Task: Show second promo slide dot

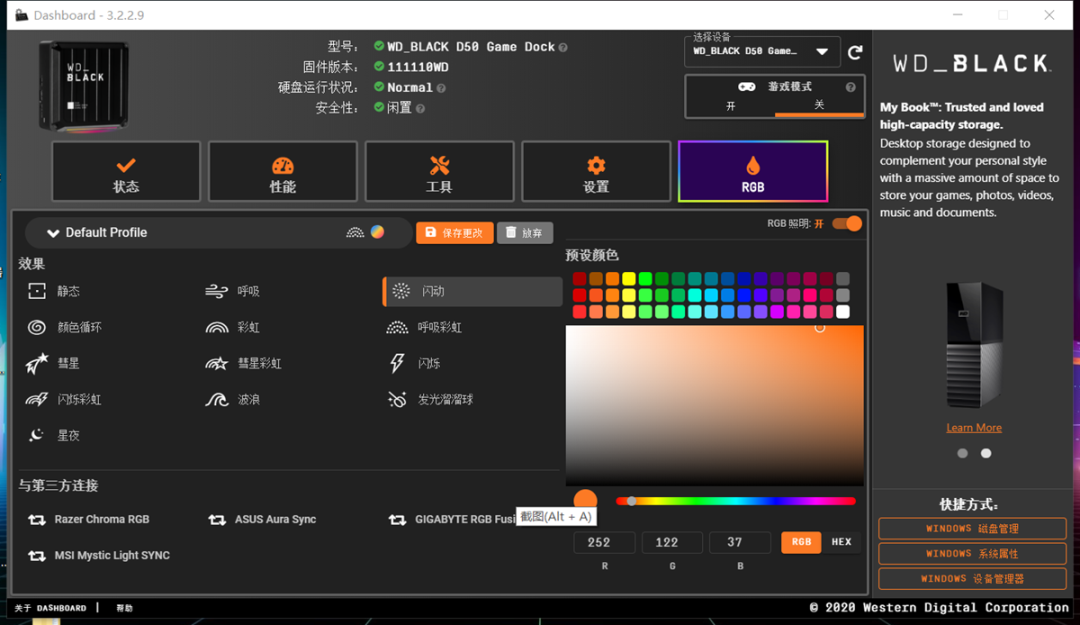Action: pos(986,453)
